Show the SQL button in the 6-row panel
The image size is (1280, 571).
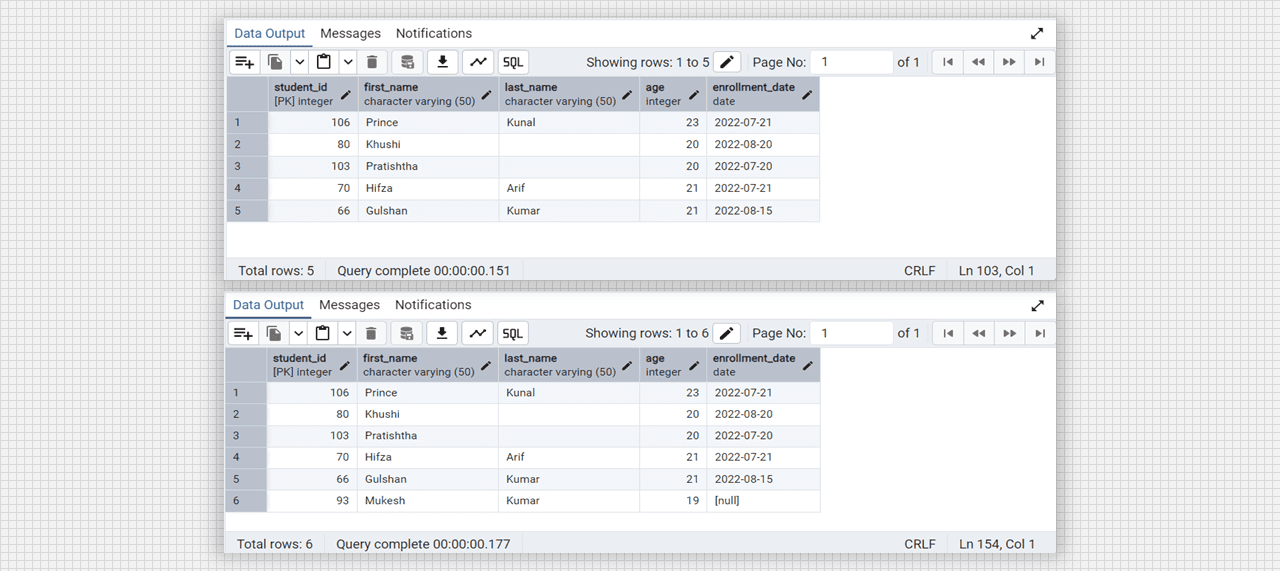pyautogui.click(x=513, y=333)
